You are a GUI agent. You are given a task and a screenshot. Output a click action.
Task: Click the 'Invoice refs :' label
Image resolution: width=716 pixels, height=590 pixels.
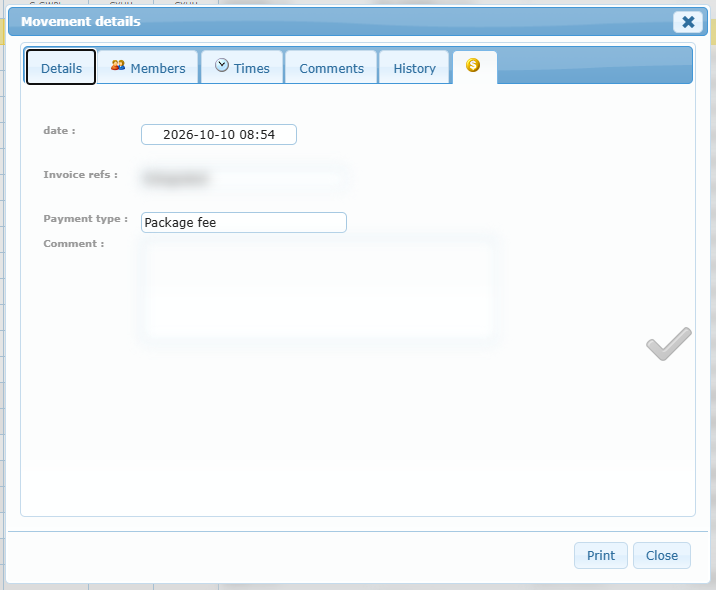[x=80, y=174]
